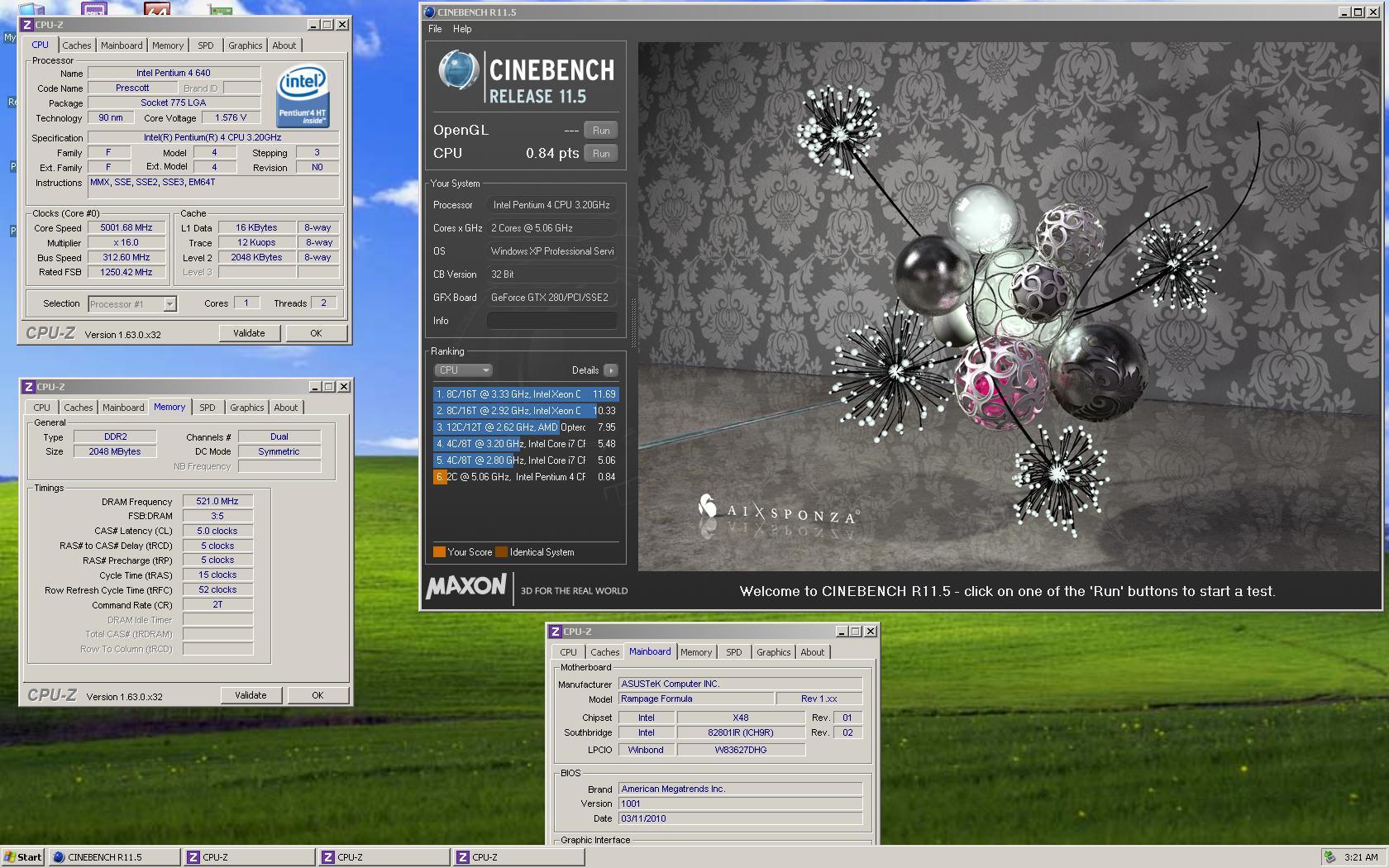Select ranking row 2C @ 5.06 GHz Pentium 4
This screenshot has height=868, width=1389.
525,477
